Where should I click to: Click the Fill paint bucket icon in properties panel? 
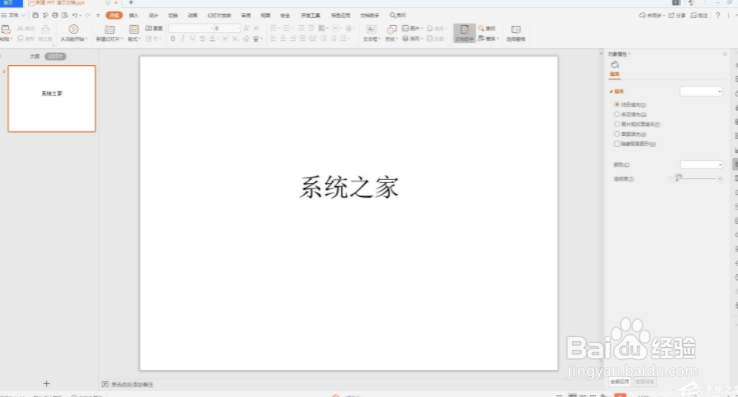(x=615, y=65)
